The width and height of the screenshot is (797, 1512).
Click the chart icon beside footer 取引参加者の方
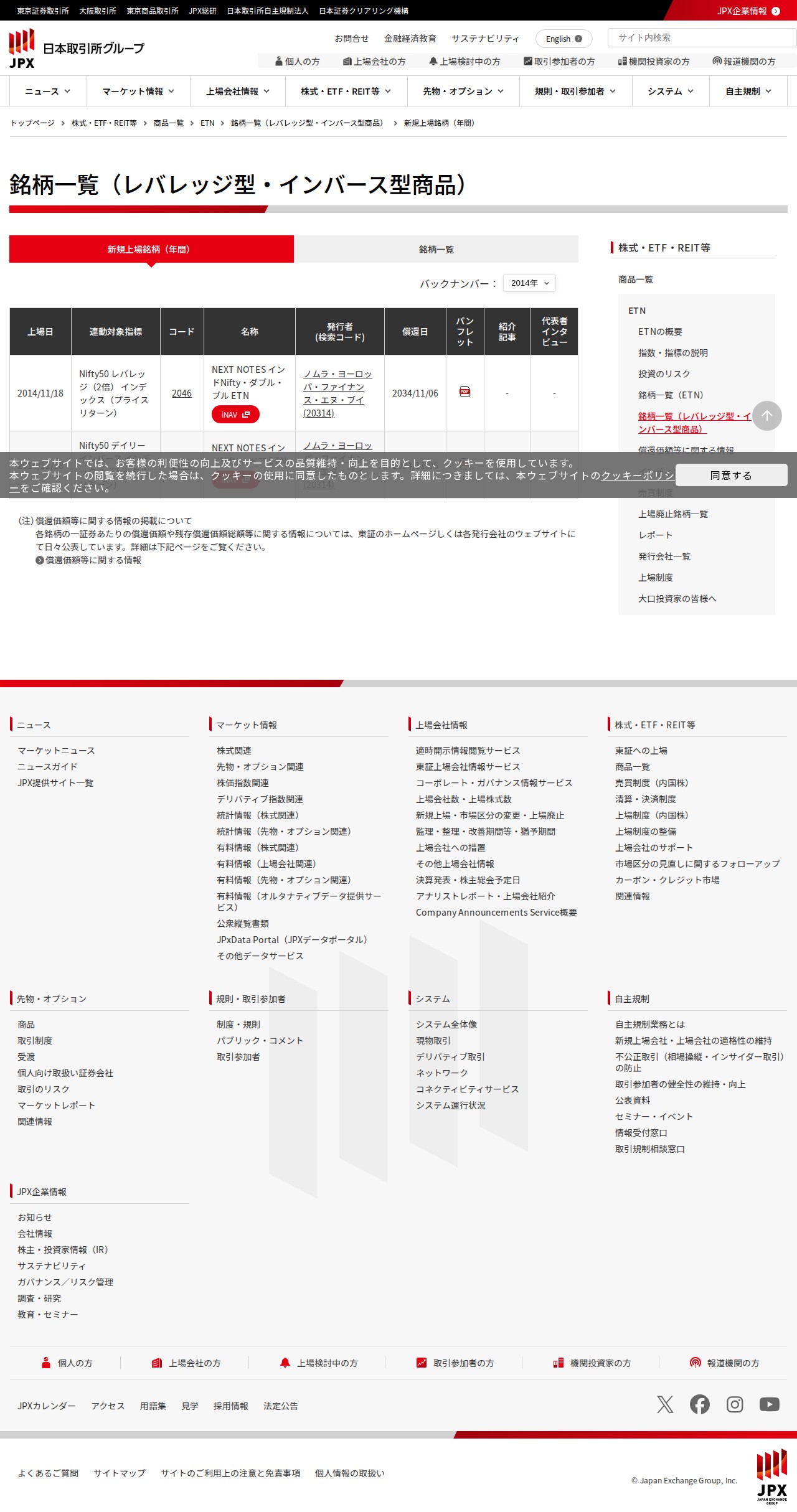422,1363
